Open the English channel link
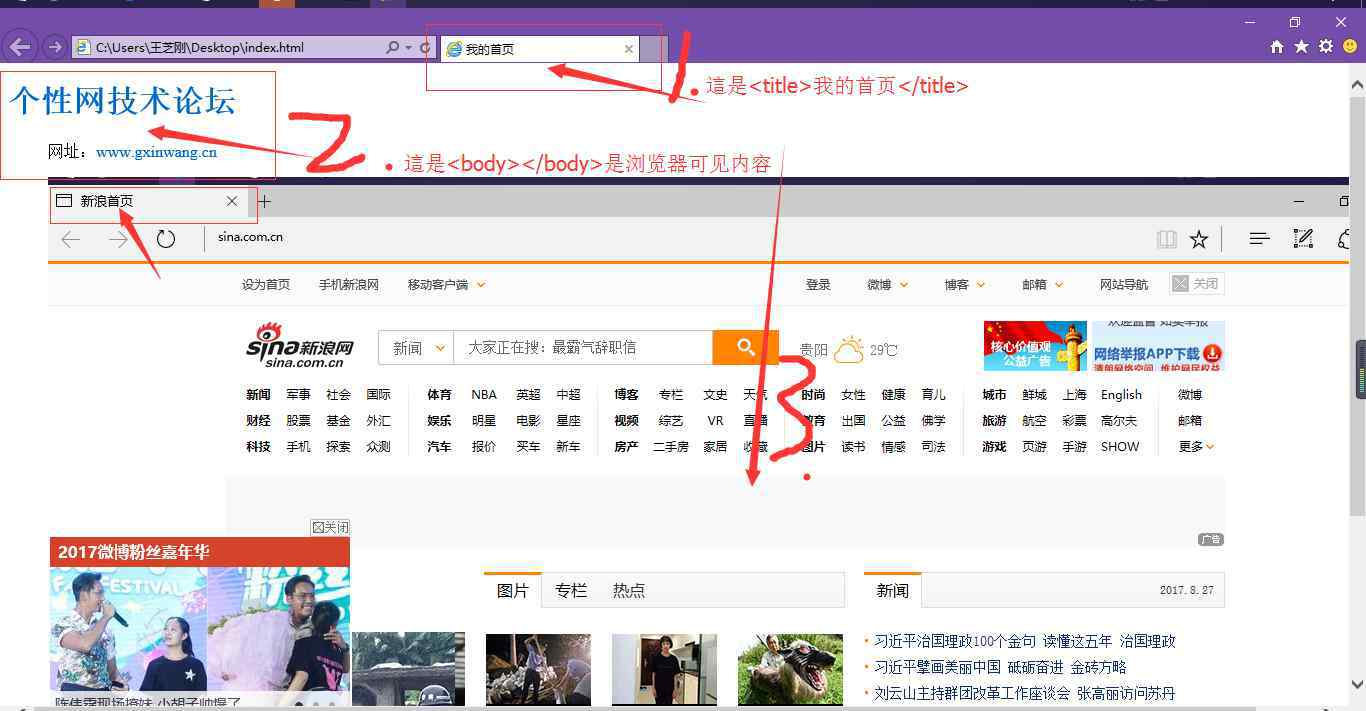This screenshot has height=711, width=1366. click(x=1121, y=394)
